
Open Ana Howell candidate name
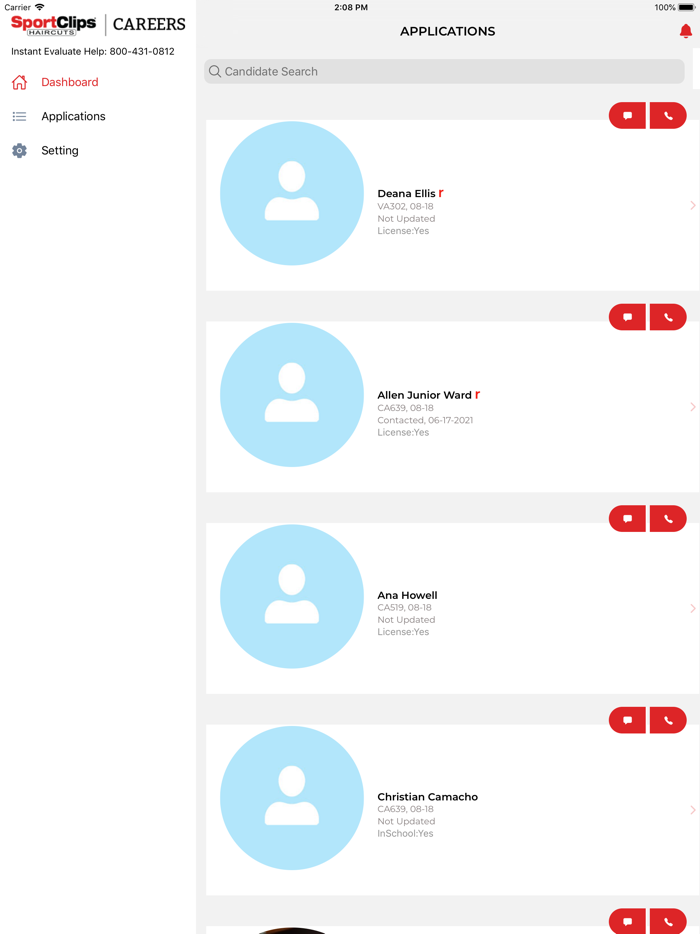coord(407,595)
